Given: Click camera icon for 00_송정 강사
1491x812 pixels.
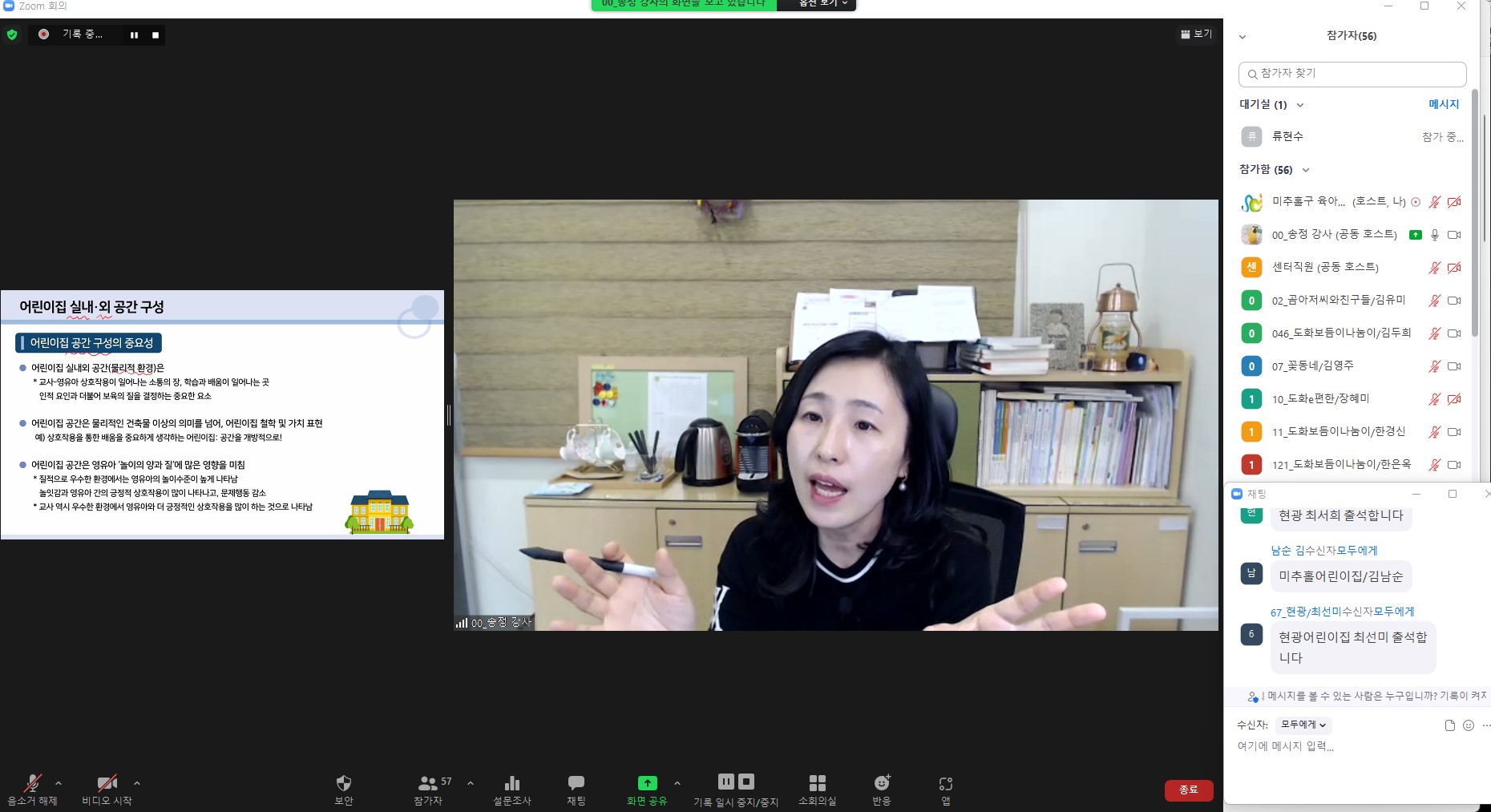Looking at the screenshot, I should pyautogui.click(x=1454, y=235).
